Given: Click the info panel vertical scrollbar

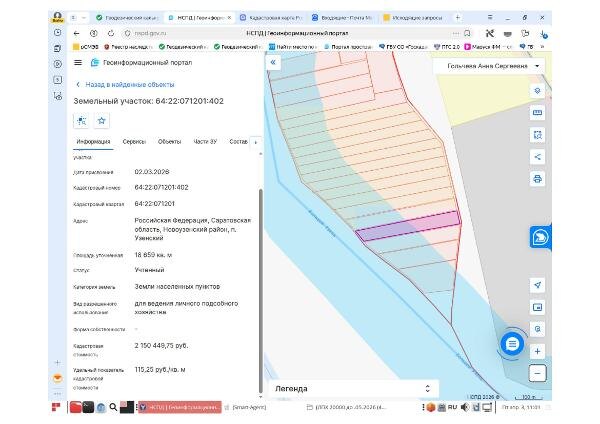Looking at the screenshot, I should pyautogui.click(x=261, y=289).
